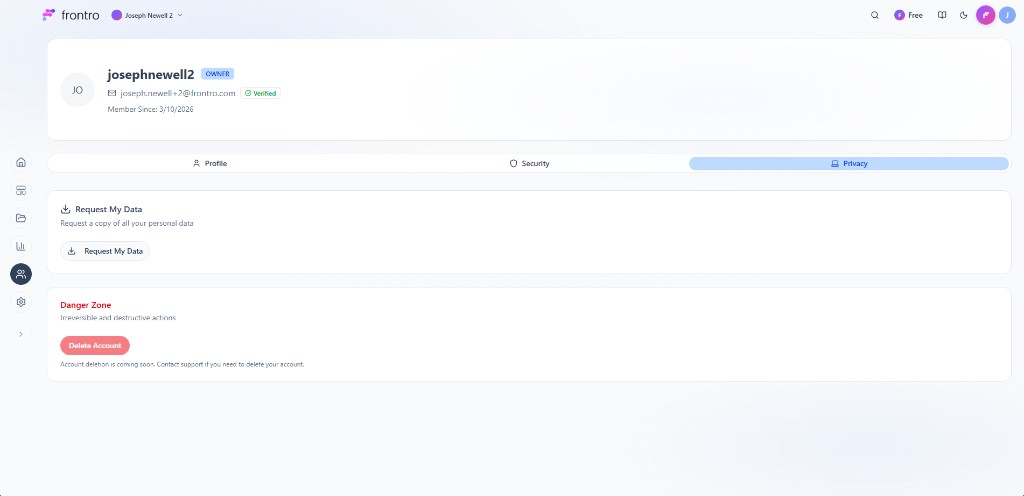Expand the sidebar with the chevron
The height and width of the screenshot is (496, 1024).
(x=21, y=334)
